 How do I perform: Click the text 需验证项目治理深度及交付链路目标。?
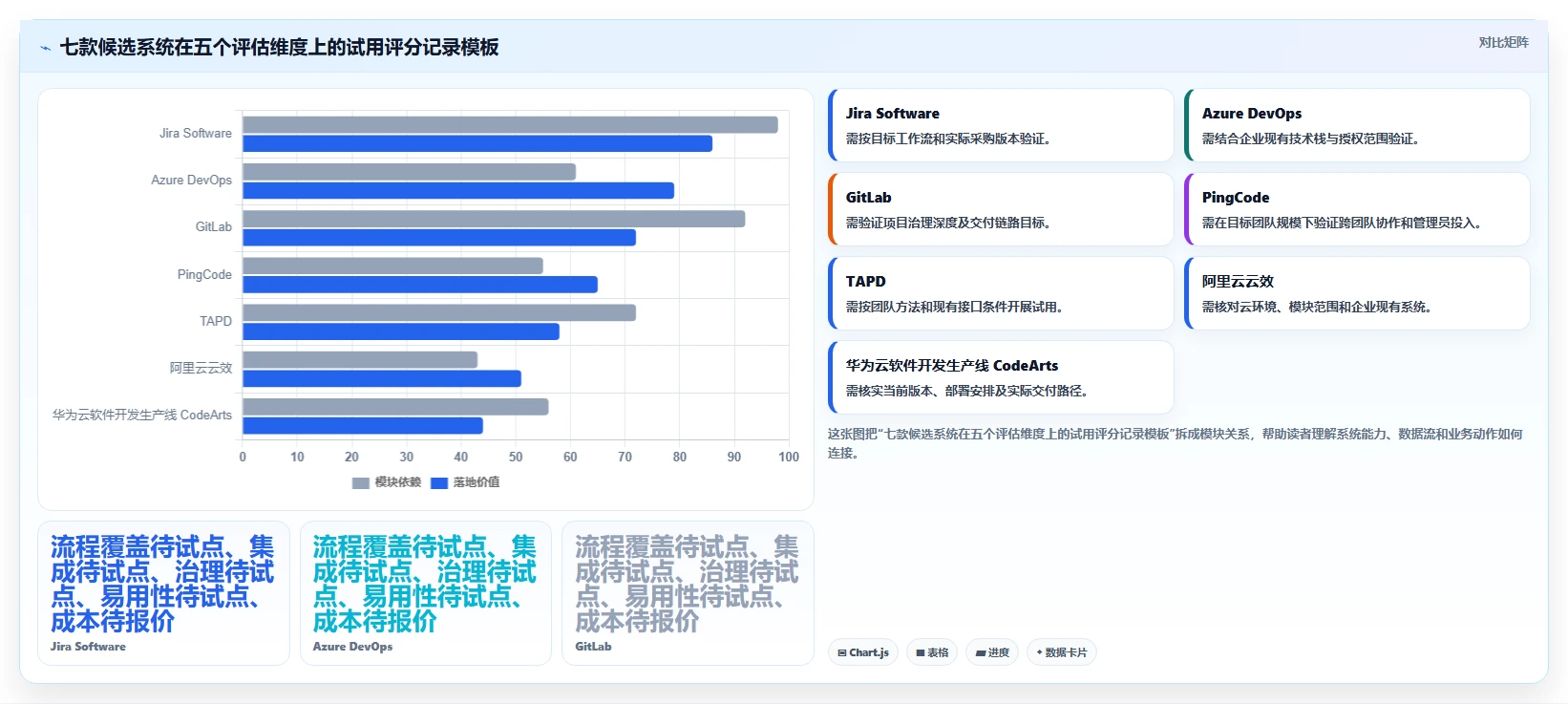point(950,223)
